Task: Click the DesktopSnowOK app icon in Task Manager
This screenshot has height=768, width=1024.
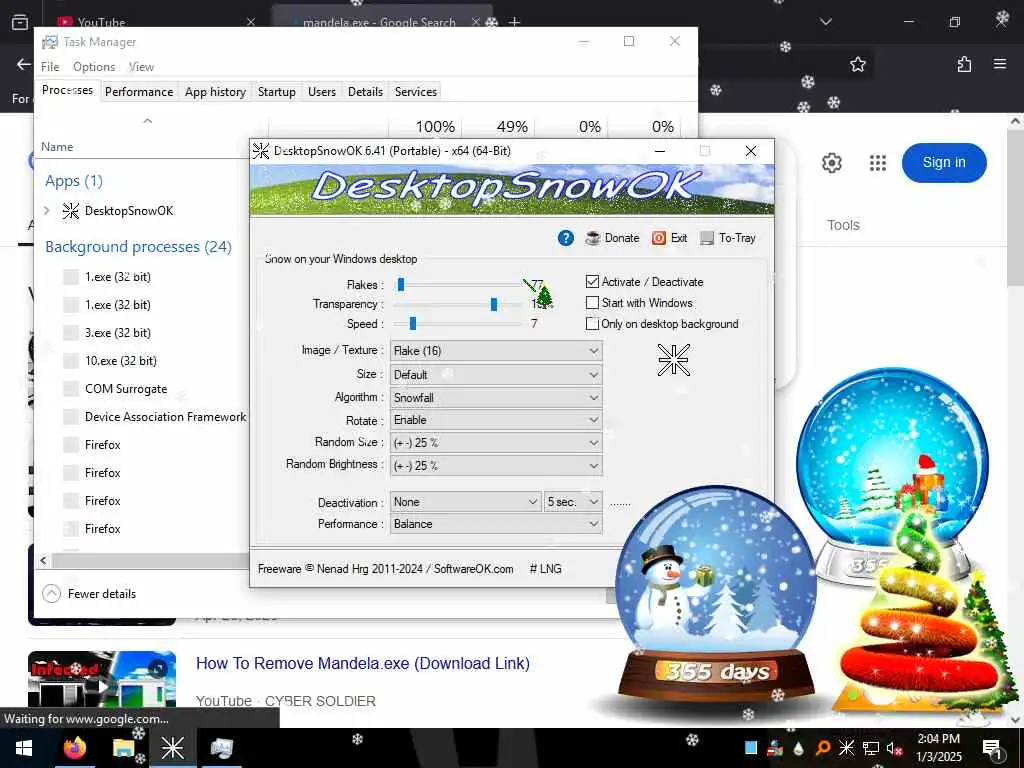Action: tap(71, 211)
